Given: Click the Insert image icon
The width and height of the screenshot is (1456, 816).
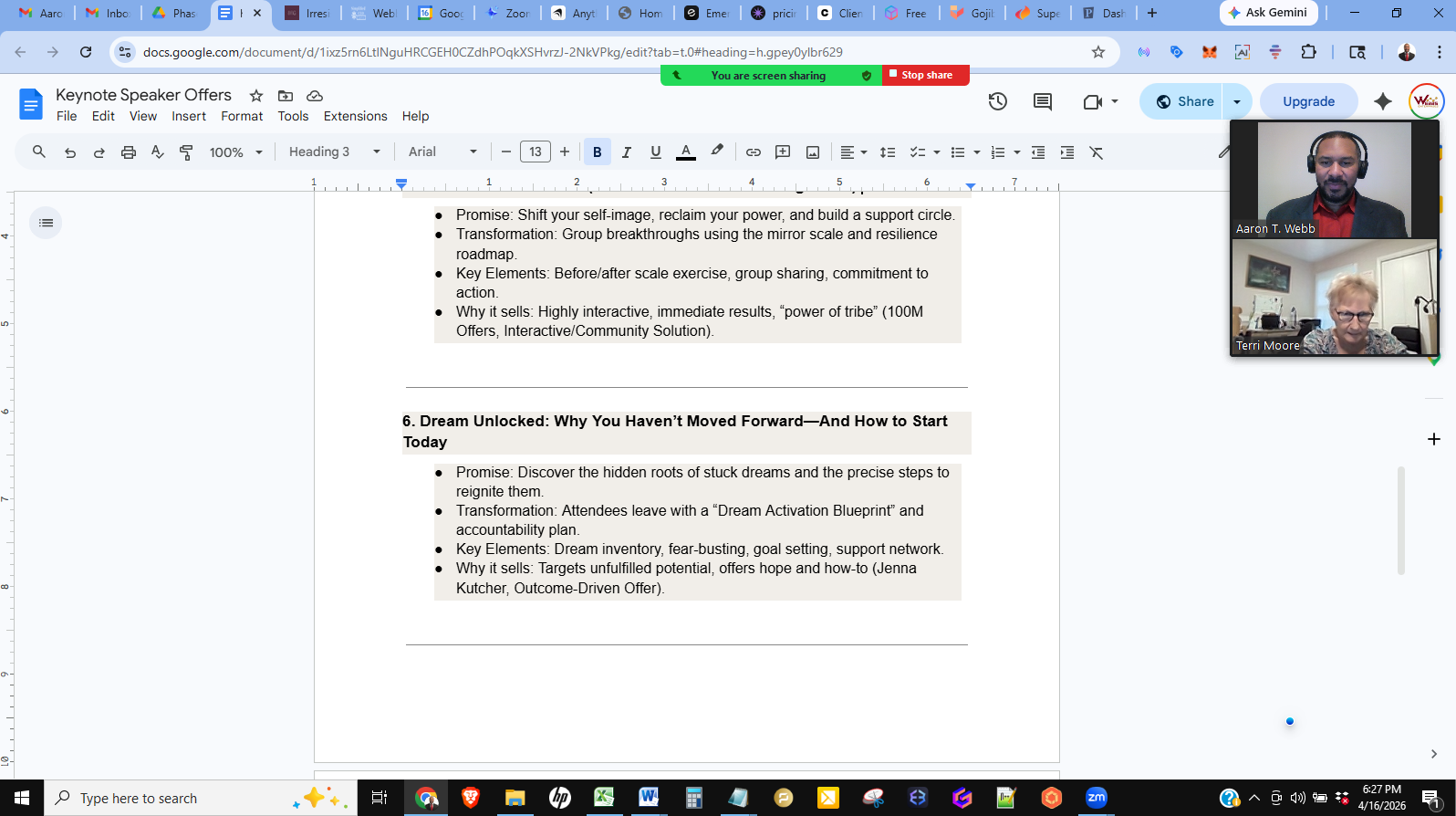Looking at the screenshot, I should point(812,152).
